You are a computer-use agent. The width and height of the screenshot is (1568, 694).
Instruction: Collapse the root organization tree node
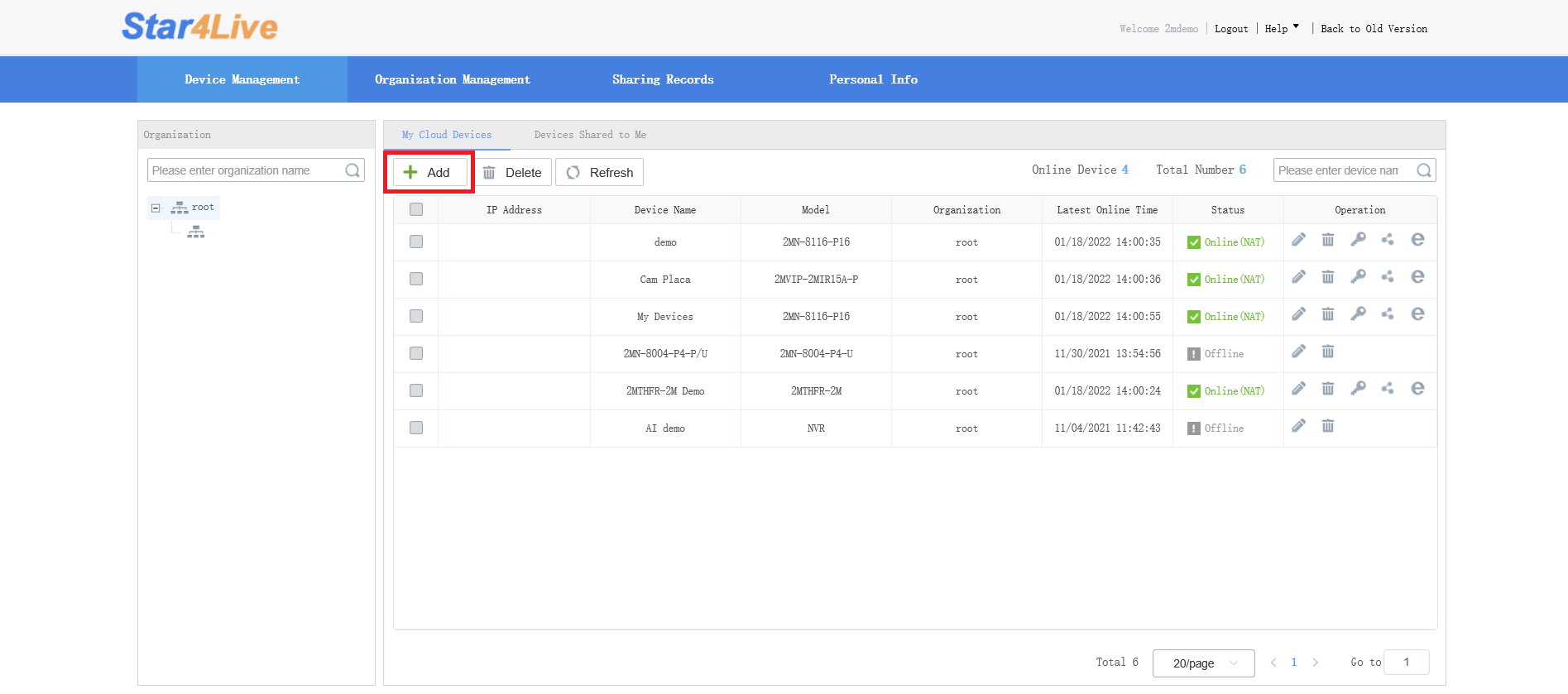click(156, 208)
